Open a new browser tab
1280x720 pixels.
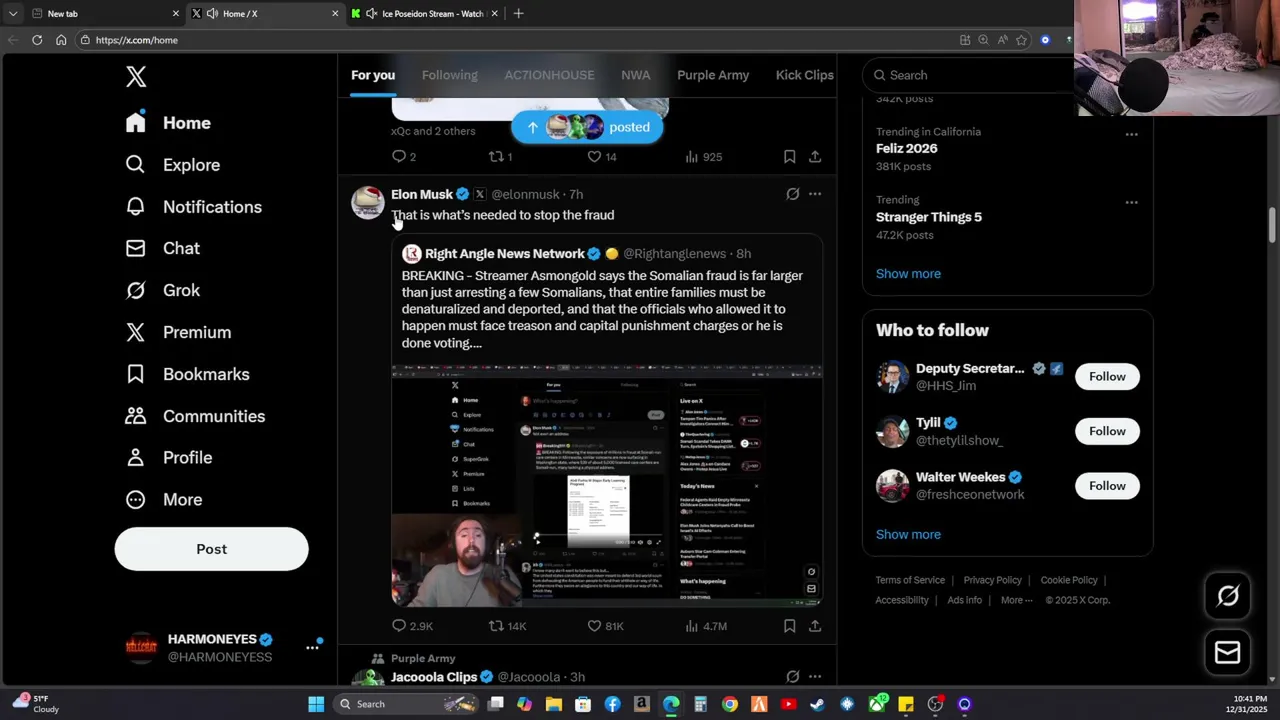(x=518, y=14)
